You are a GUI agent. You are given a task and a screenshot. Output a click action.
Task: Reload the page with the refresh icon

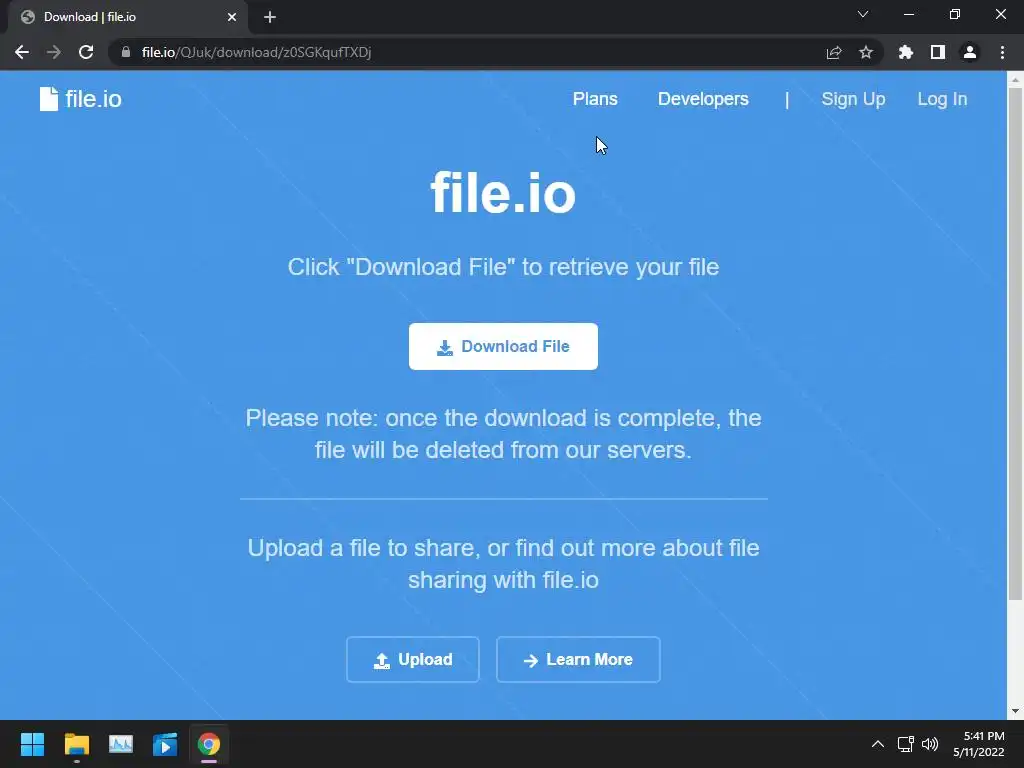click(86, 52)
